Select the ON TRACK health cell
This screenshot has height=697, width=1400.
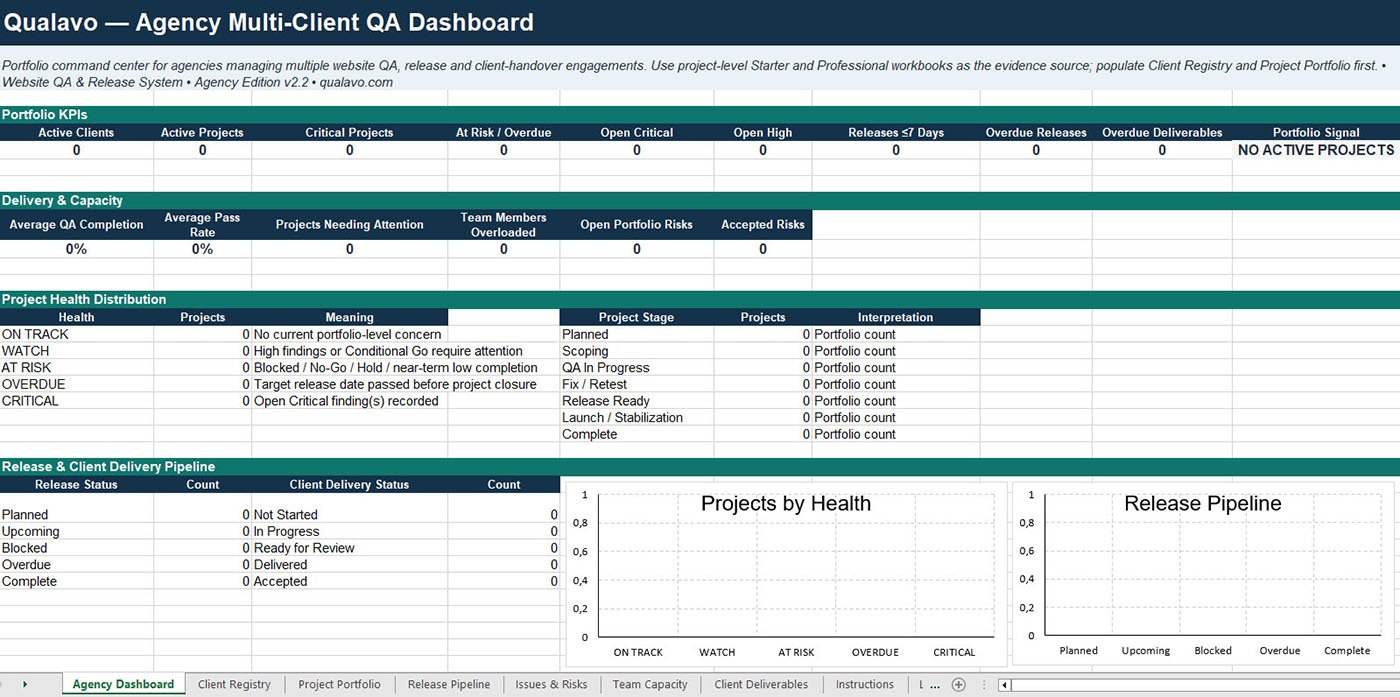[x=76, y=334]
